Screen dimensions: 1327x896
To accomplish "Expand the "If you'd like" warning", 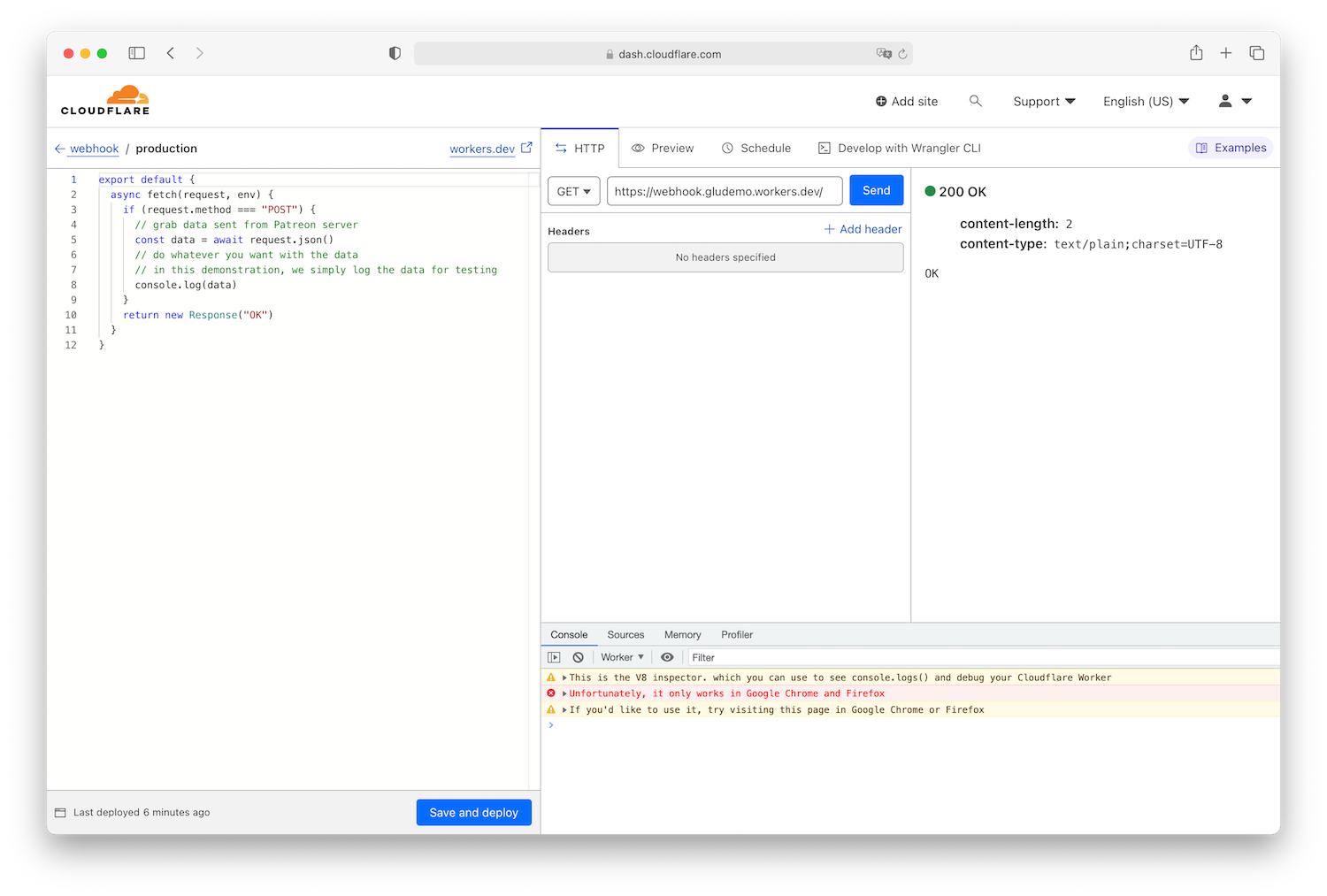I will pyautogui.click(x=564, y=709).
